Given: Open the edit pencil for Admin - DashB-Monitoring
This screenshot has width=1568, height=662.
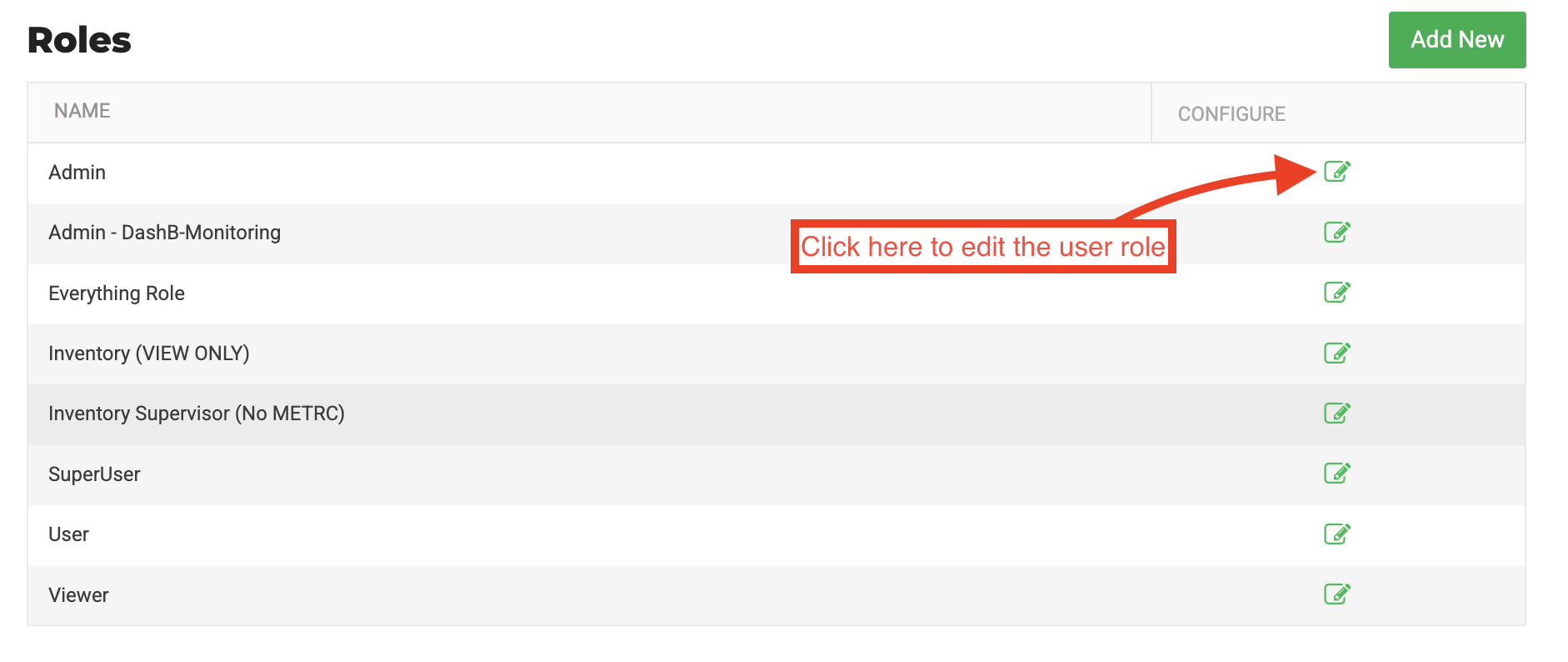Looking at the screenshot, I should [x=1336, y=233].
